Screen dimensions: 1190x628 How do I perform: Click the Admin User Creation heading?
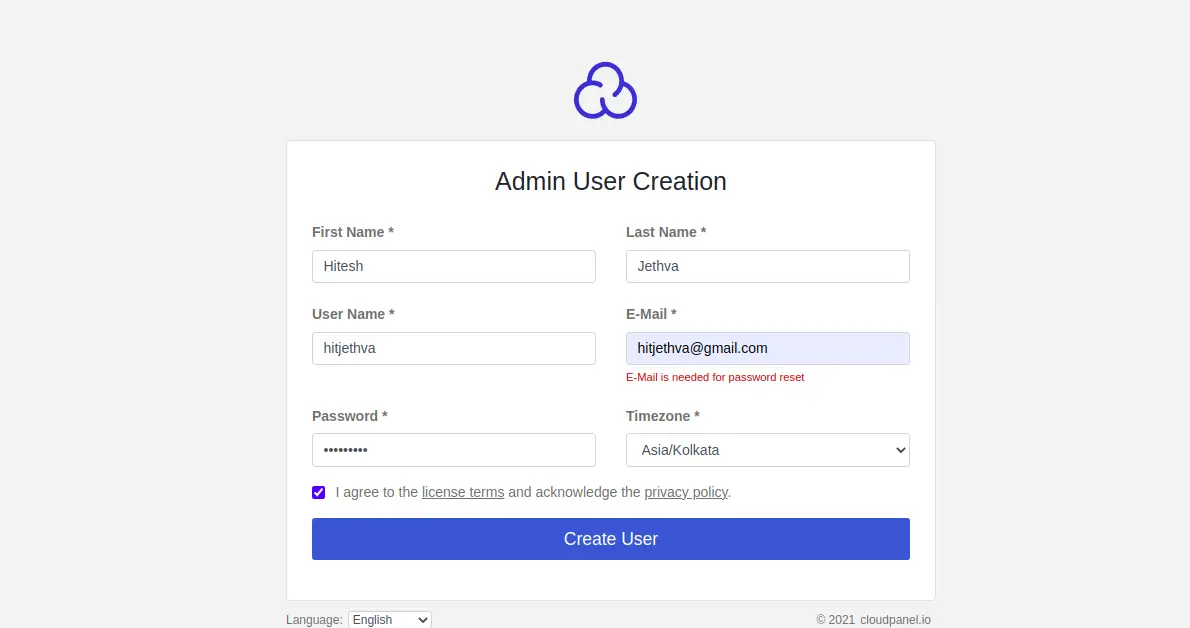(x=611, y=181)
